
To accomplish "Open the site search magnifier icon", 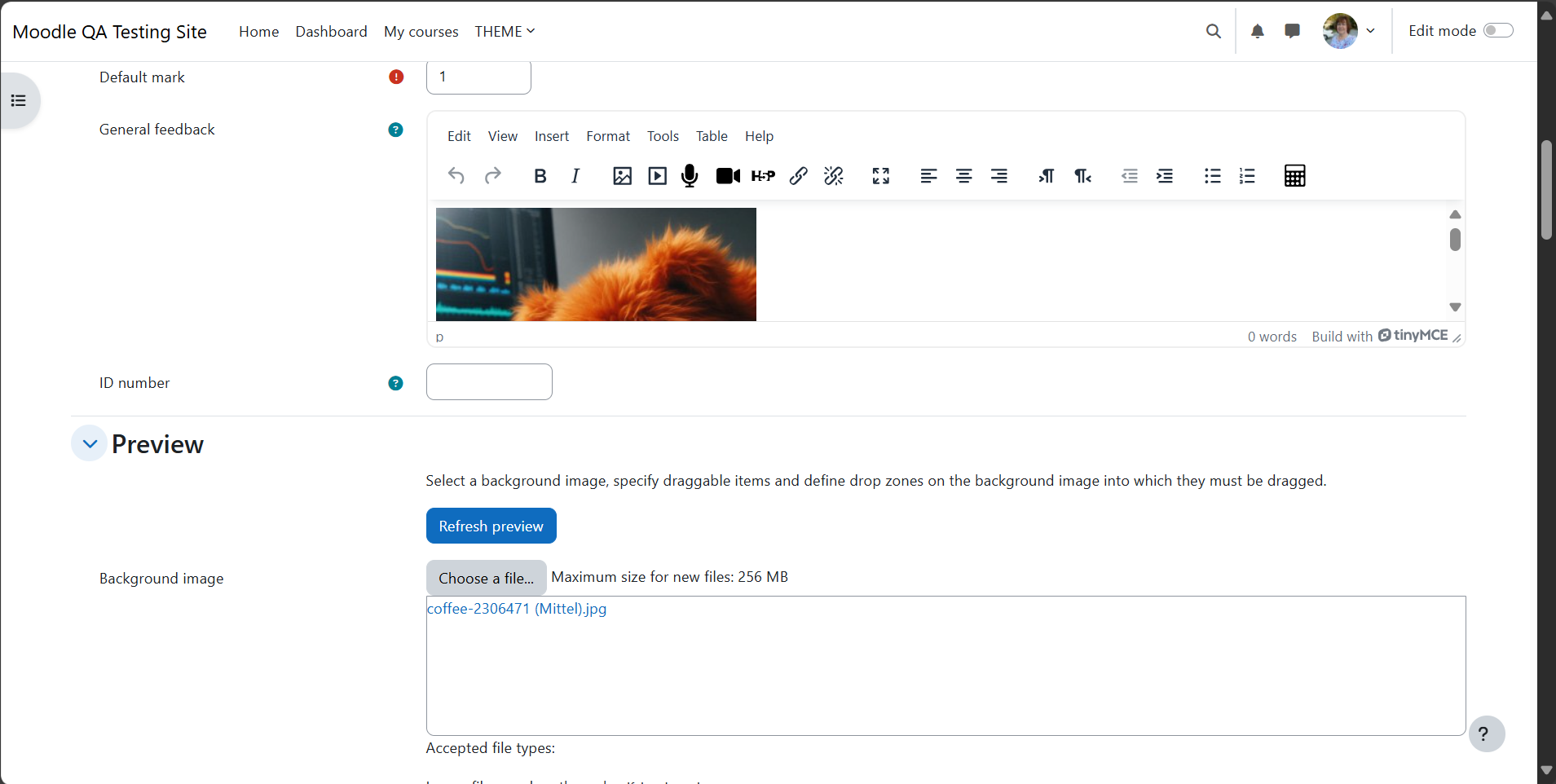I will [1214, 31].
